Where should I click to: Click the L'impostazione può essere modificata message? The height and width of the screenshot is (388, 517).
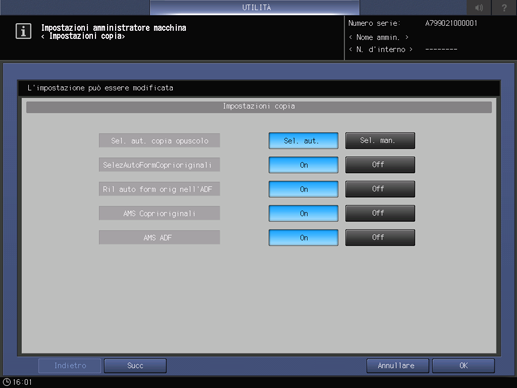pos(100,88)
